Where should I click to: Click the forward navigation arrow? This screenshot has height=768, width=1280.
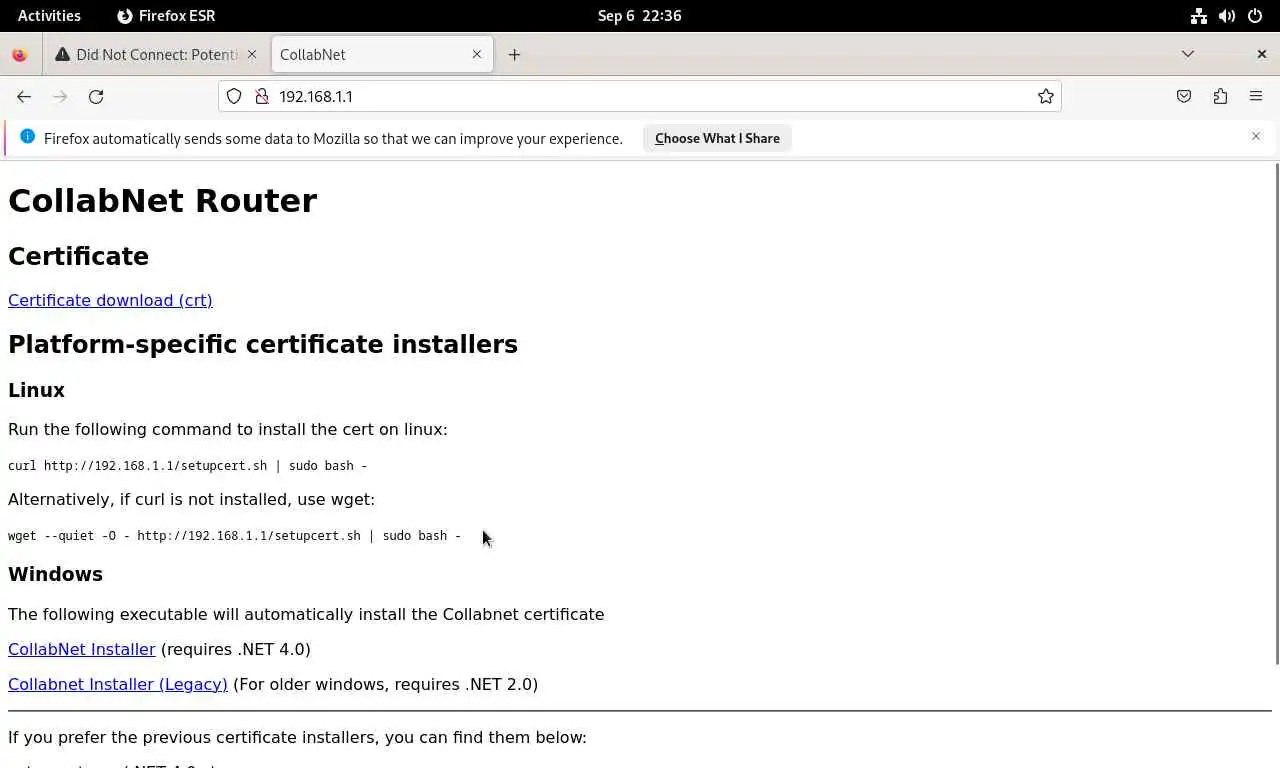(x=60, y=96)
